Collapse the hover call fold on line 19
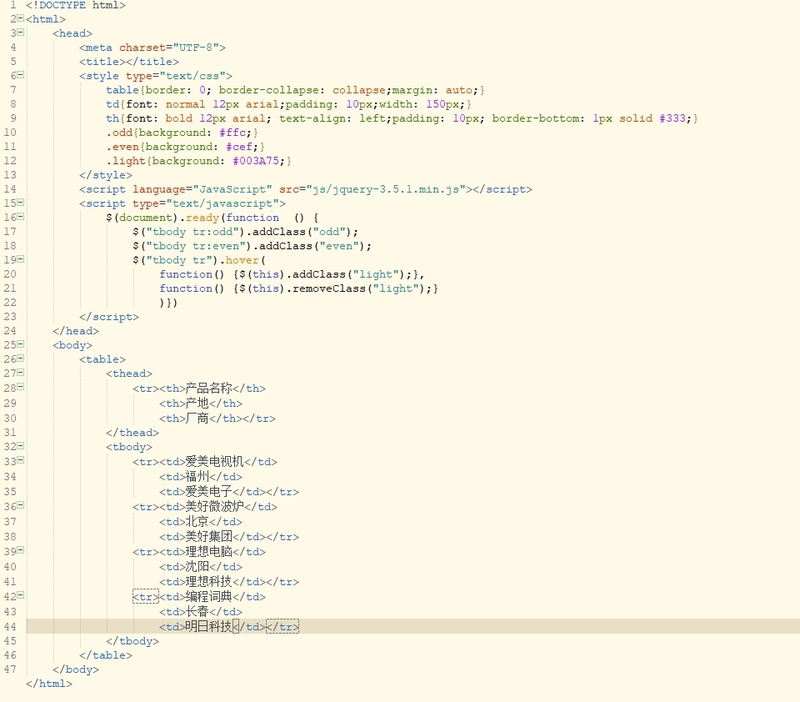 click(20, 259)
